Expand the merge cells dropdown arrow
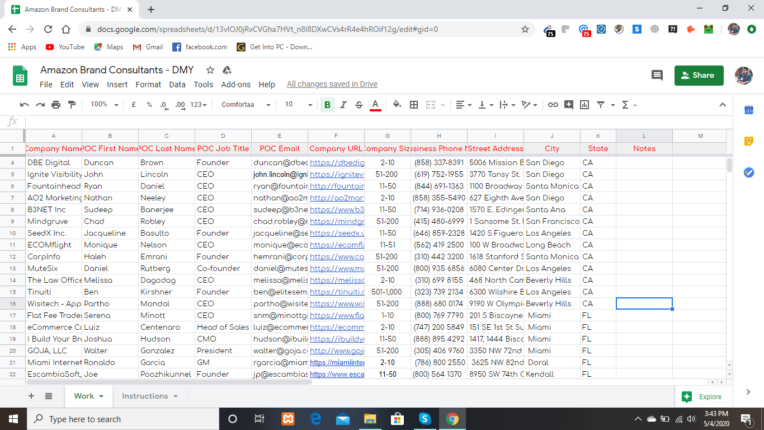Image resolution: width=764 pixels, height=430 pixels. pos(443,105)
